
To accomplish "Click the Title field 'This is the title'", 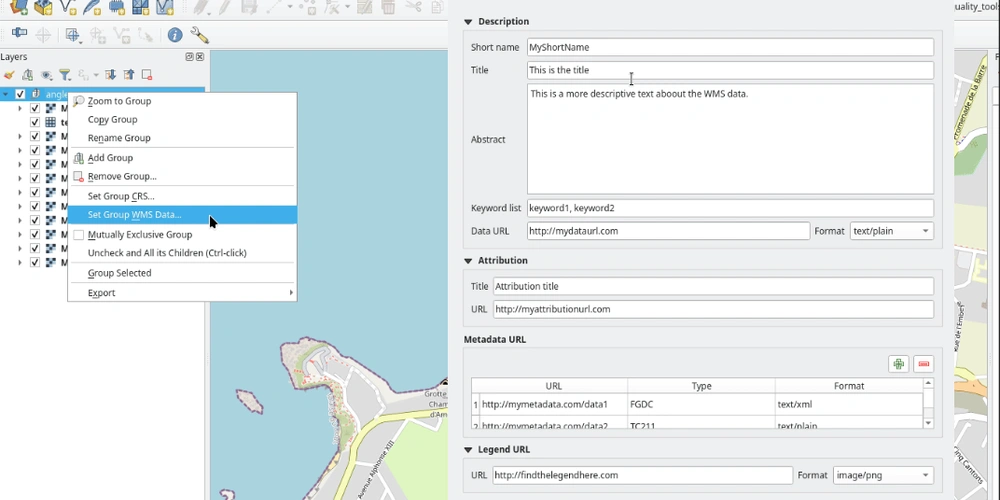I will pyautogui.click(x=730, y=70).
